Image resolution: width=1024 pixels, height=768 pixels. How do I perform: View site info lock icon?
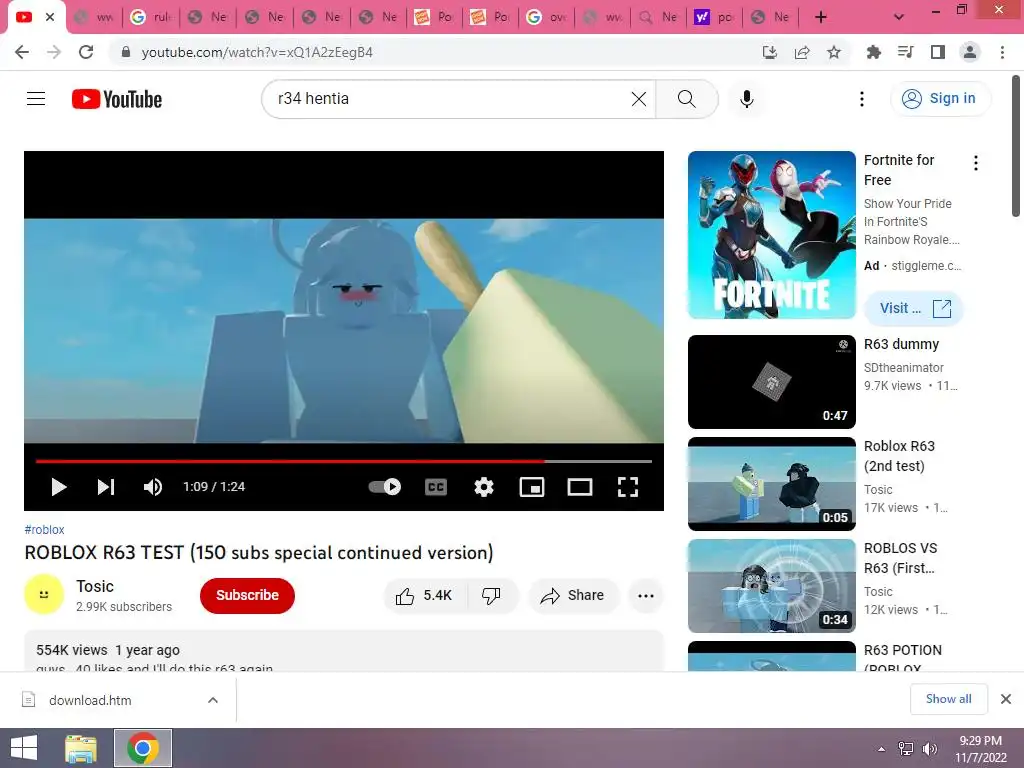(x=126, y=52)
